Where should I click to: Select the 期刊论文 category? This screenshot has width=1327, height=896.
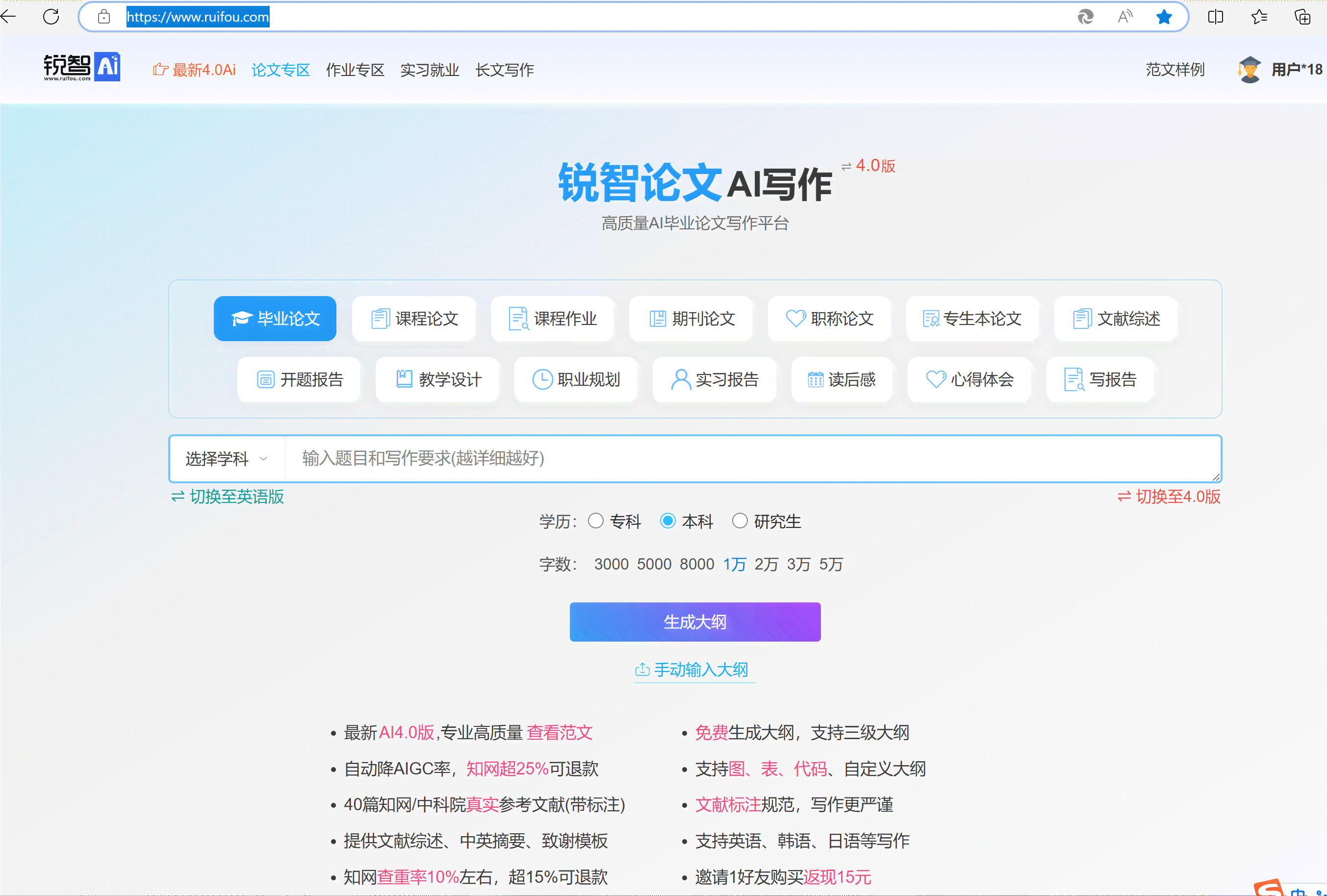pyautogui.click(x=691, y=319)
